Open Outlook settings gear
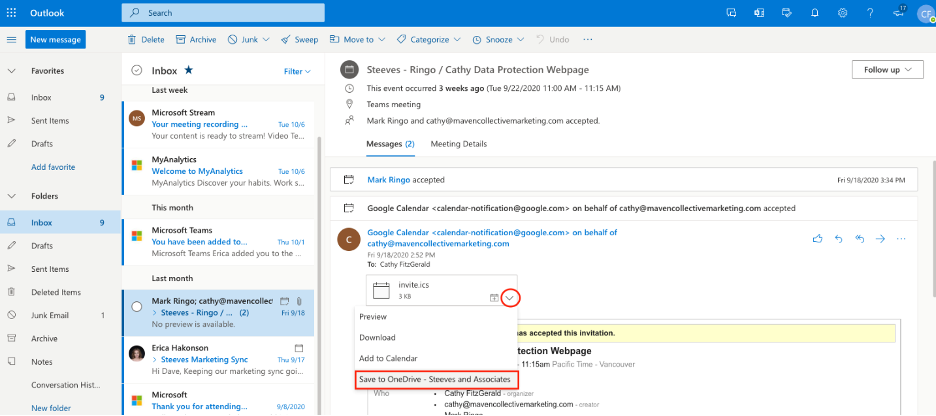 pos(842,13)
